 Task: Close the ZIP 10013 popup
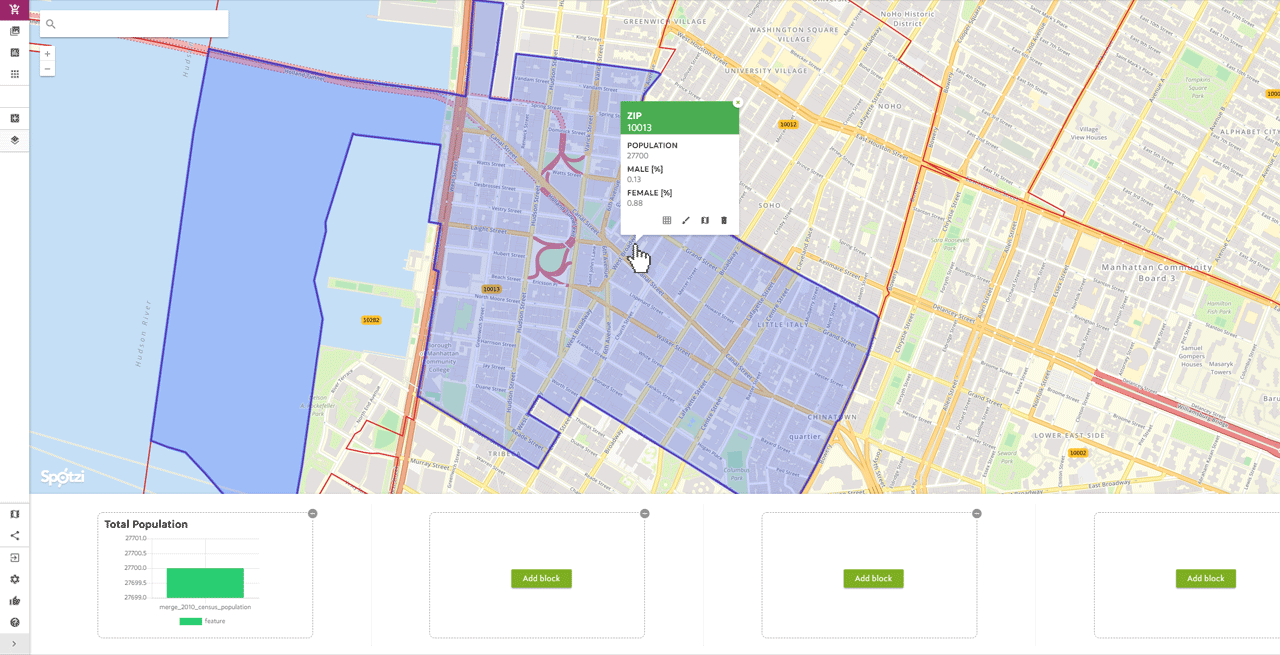(x=738, y=102)
